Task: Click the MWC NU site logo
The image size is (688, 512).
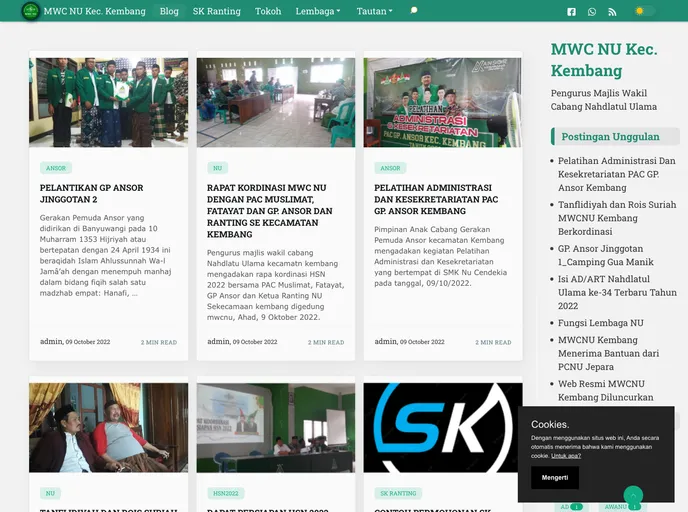Action: click(x=31, y=11)
